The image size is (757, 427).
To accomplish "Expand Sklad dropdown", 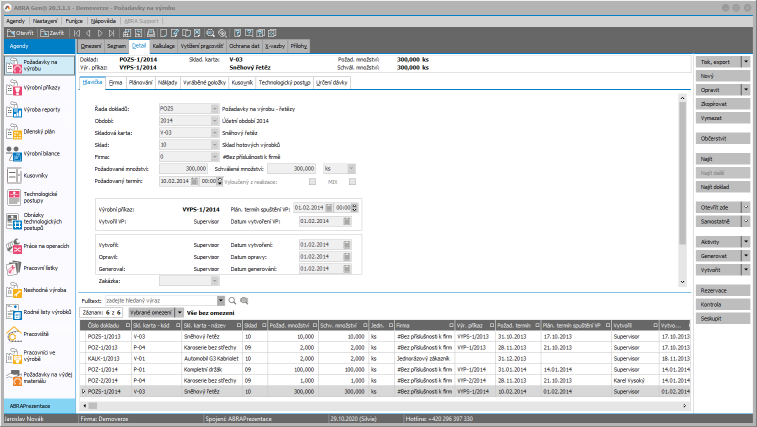I will click(214, 145).
